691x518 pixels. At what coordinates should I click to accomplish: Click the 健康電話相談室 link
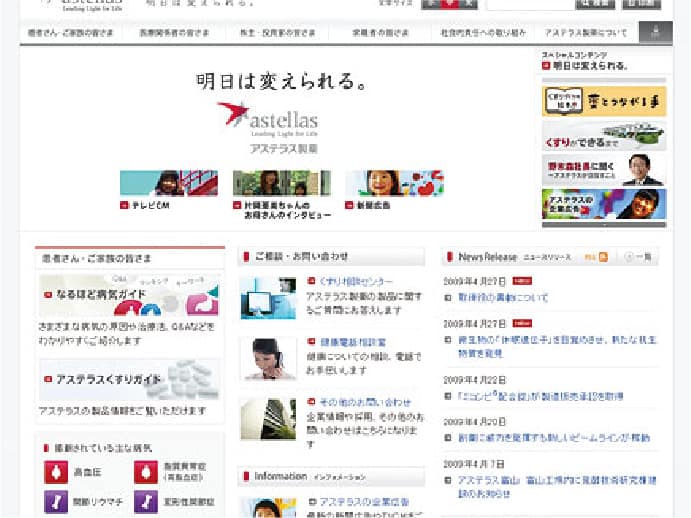(x=353, y=342)
